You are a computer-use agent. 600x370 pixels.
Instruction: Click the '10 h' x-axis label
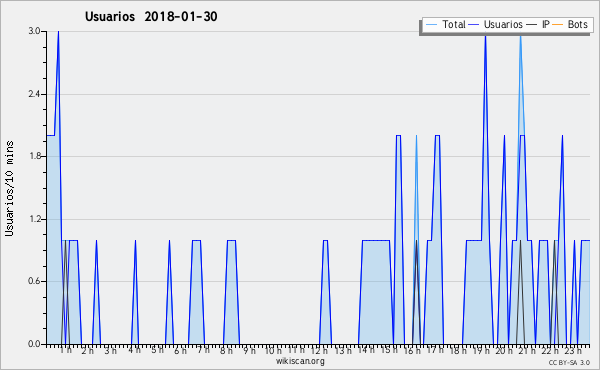tap(273, 350)
